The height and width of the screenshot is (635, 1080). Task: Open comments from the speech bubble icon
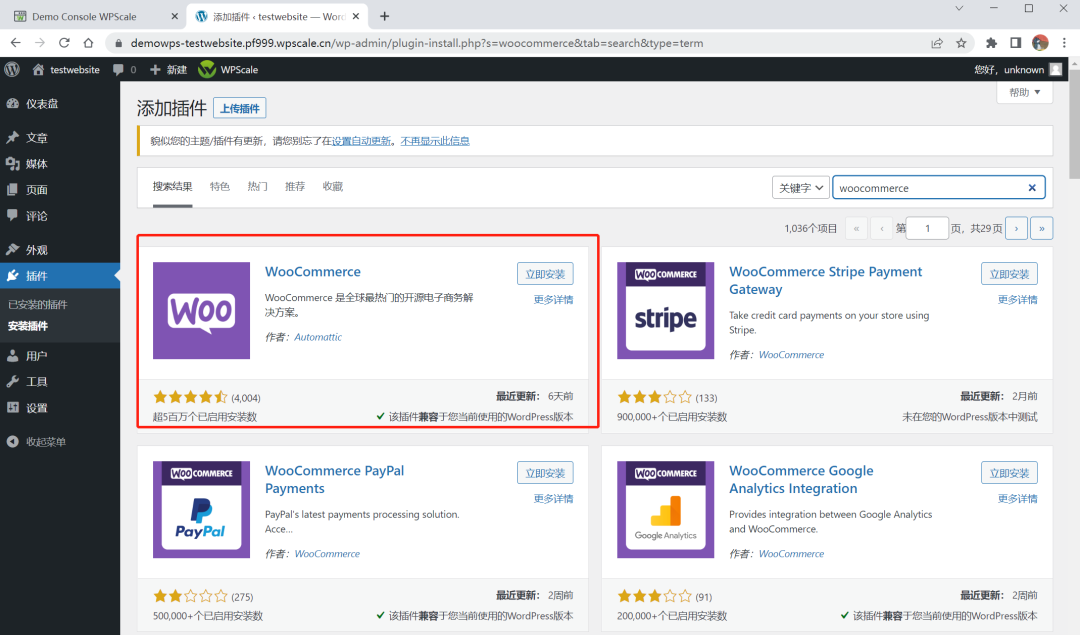click(119, 69)
